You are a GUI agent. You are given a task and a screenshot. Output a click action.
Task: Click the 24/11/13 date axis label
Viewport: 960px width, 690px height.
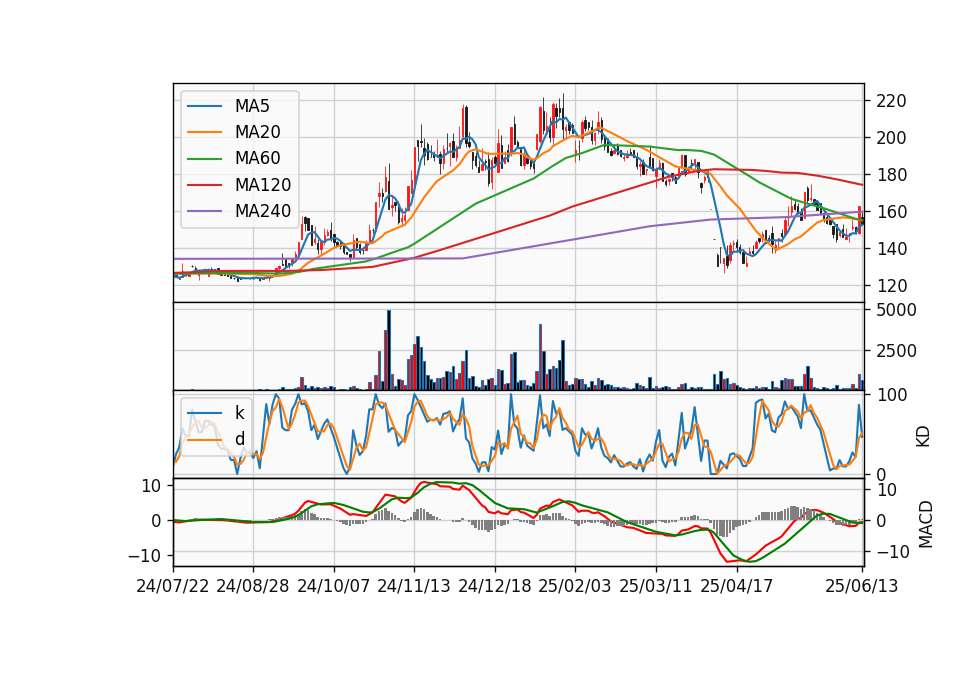point(414,586)
